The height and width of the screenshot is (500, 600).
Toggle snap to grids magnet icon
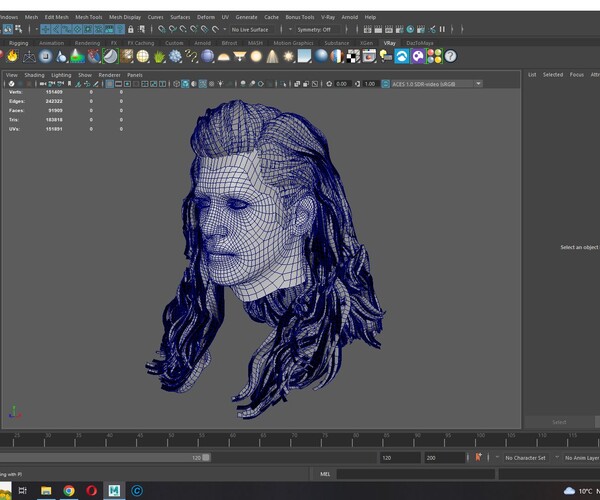click(162, 29)
